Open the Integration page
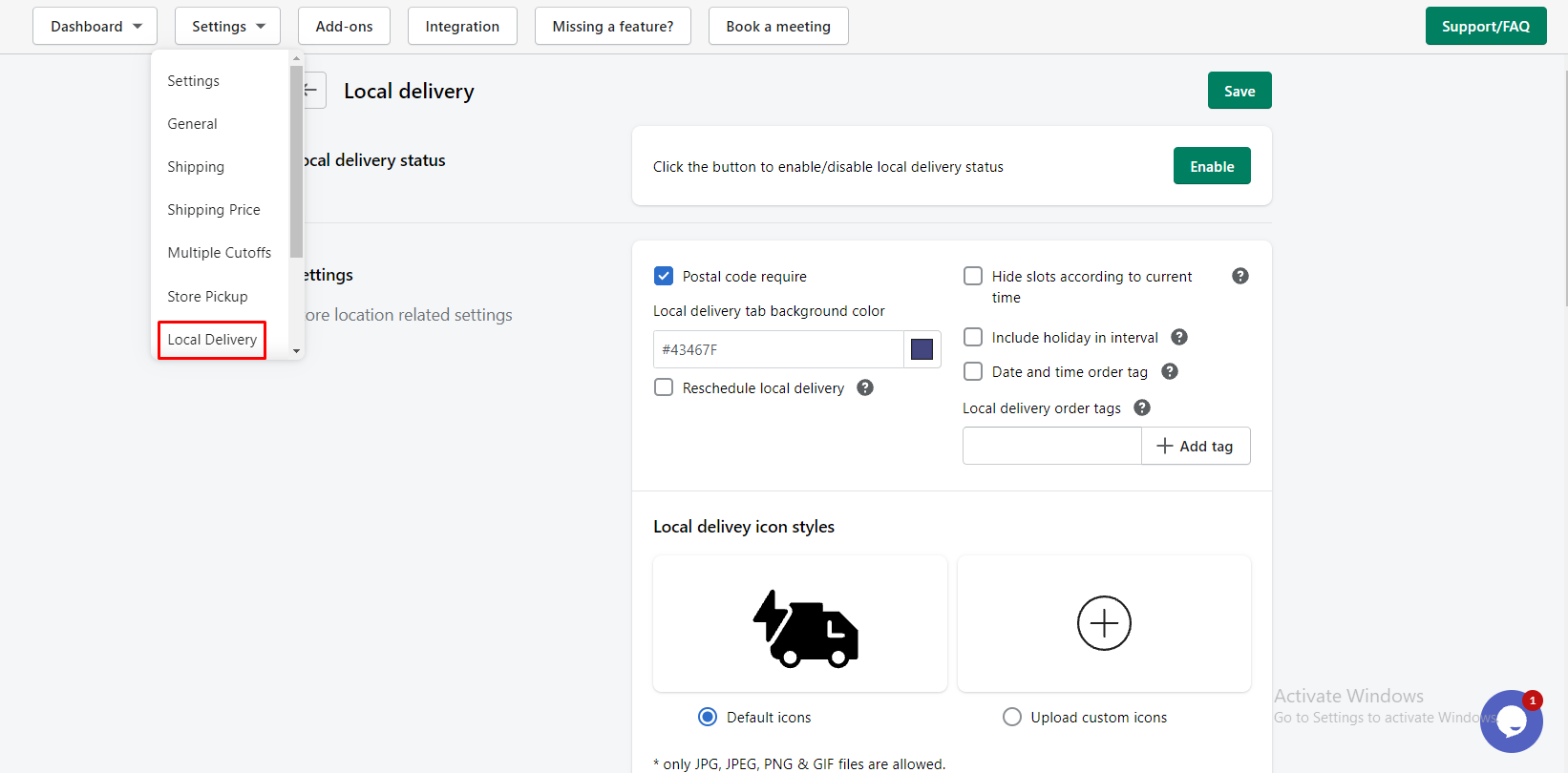 click(462, 26)
